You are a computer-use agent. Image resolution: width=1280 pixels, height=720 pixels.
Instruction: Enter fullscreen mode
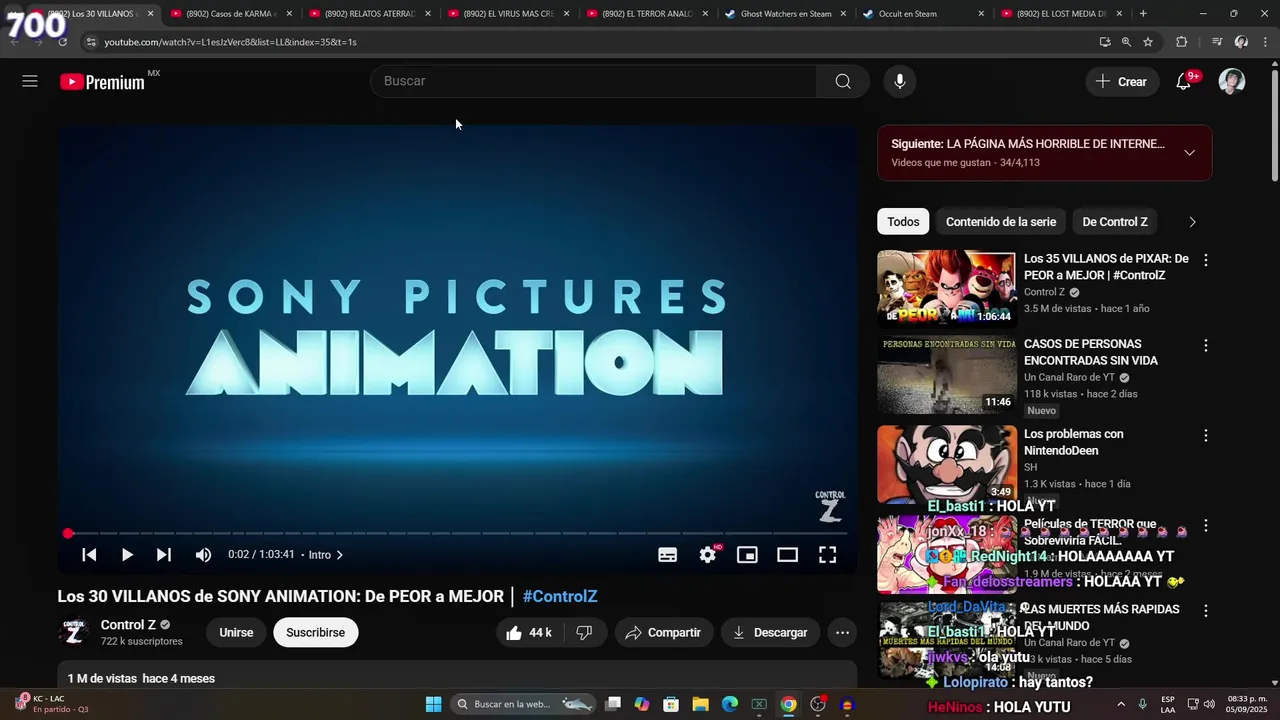(x=827, y=555)
